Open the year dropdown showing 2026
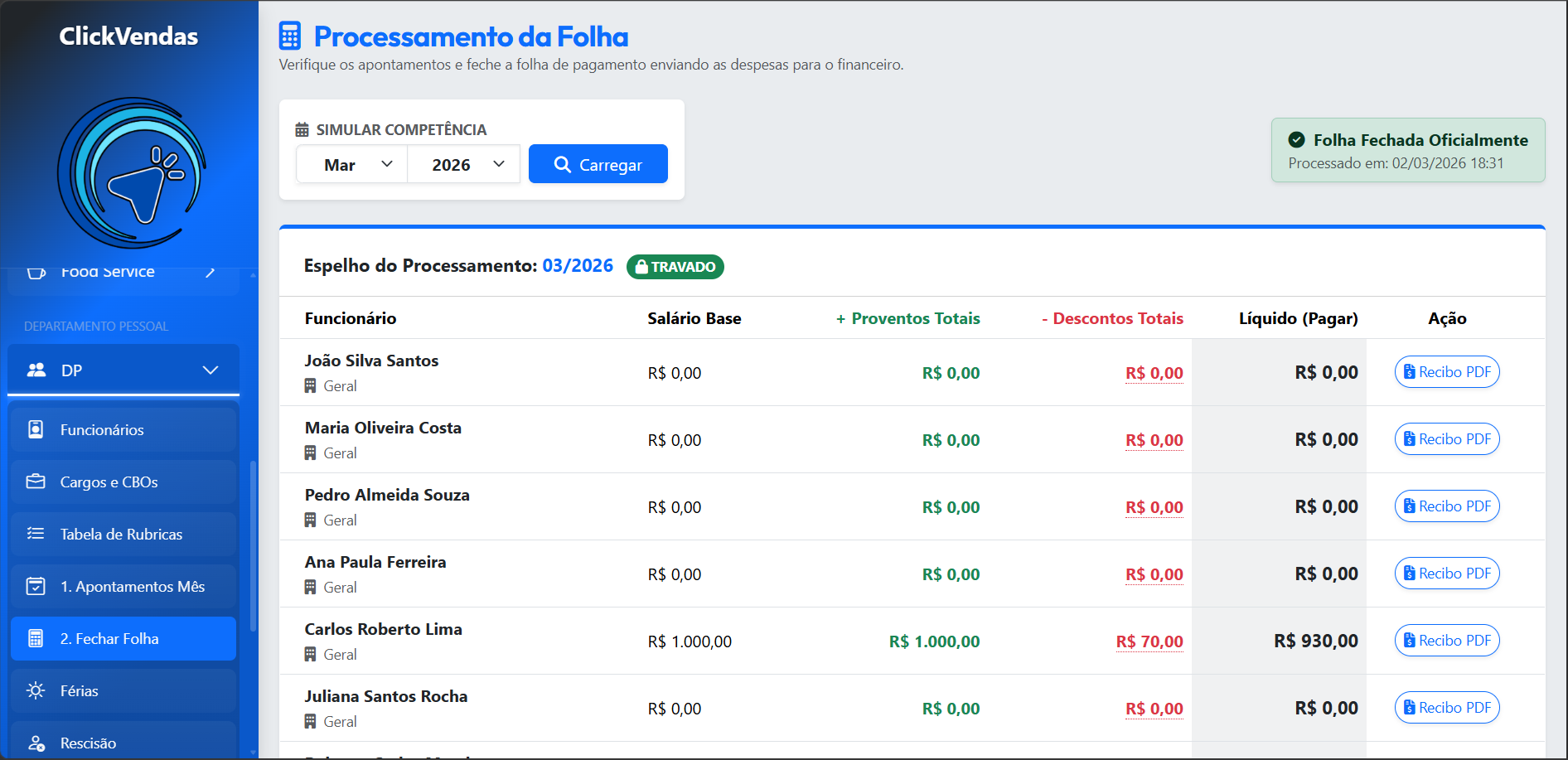The width and height of the screenshot is (1568, 760). (463, 164)
